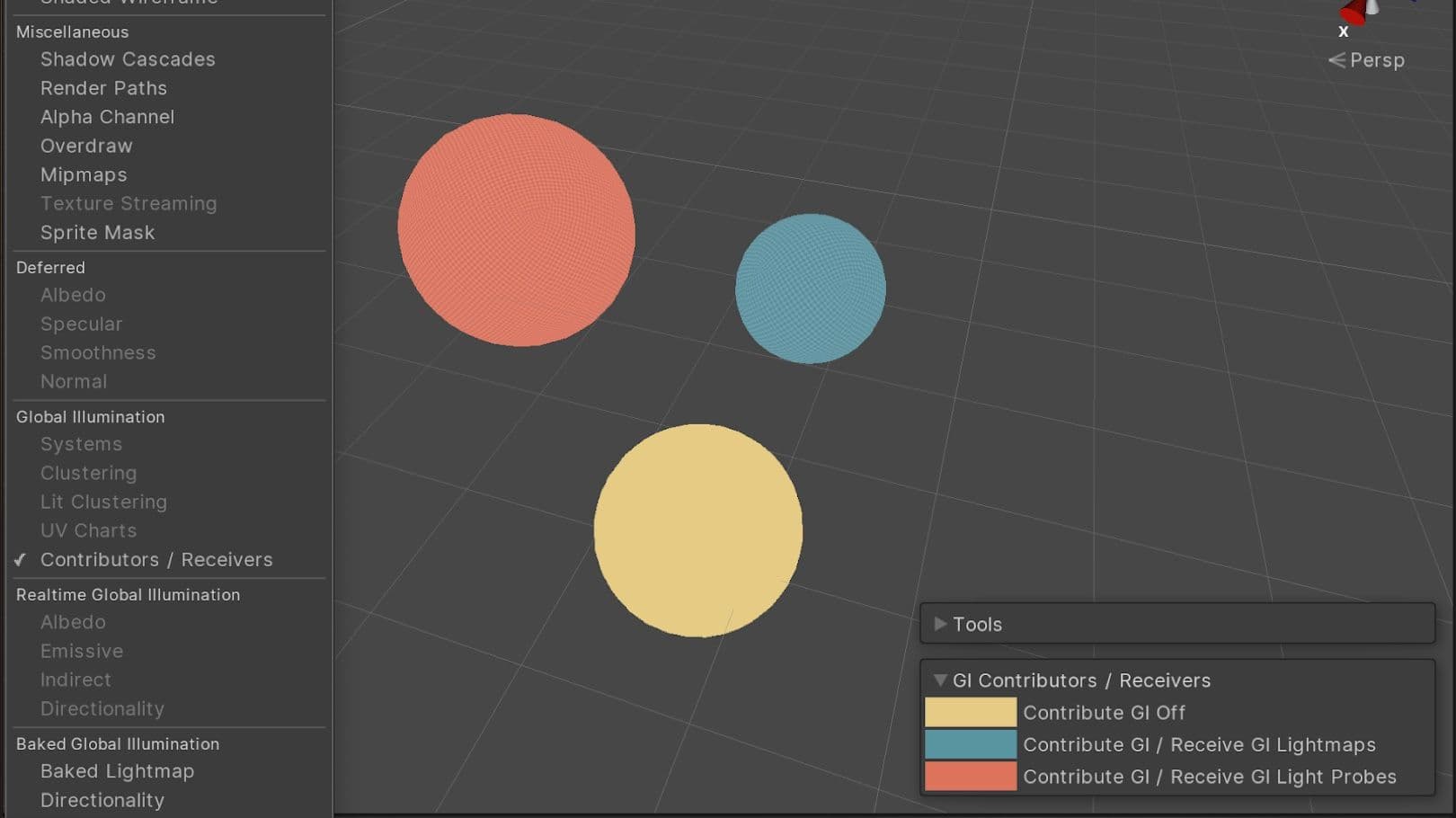Select Baked Lightmap view mode
The width and height of the screenshot is (1456, 818).
click(117, 771)
